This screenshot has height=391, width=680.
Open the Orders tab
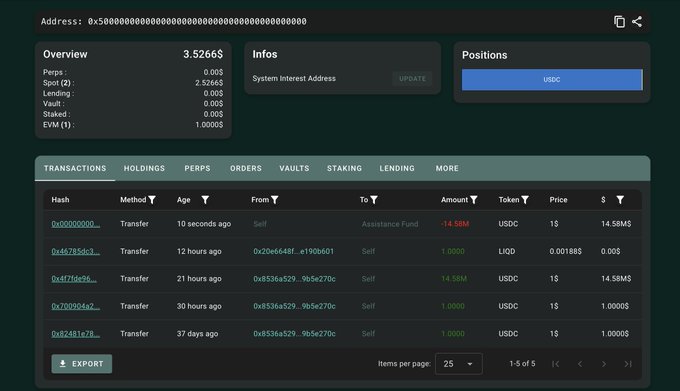coord(246,168)
